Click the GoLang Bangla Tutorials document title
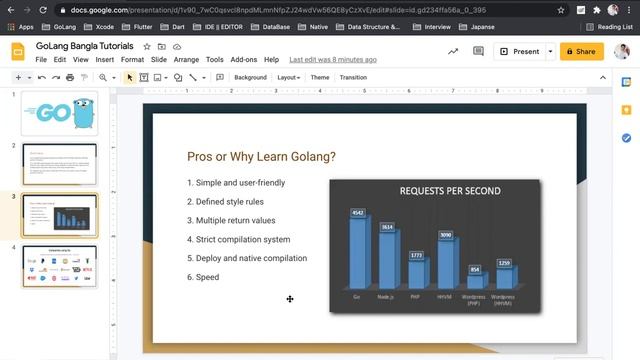 (84, 46)
